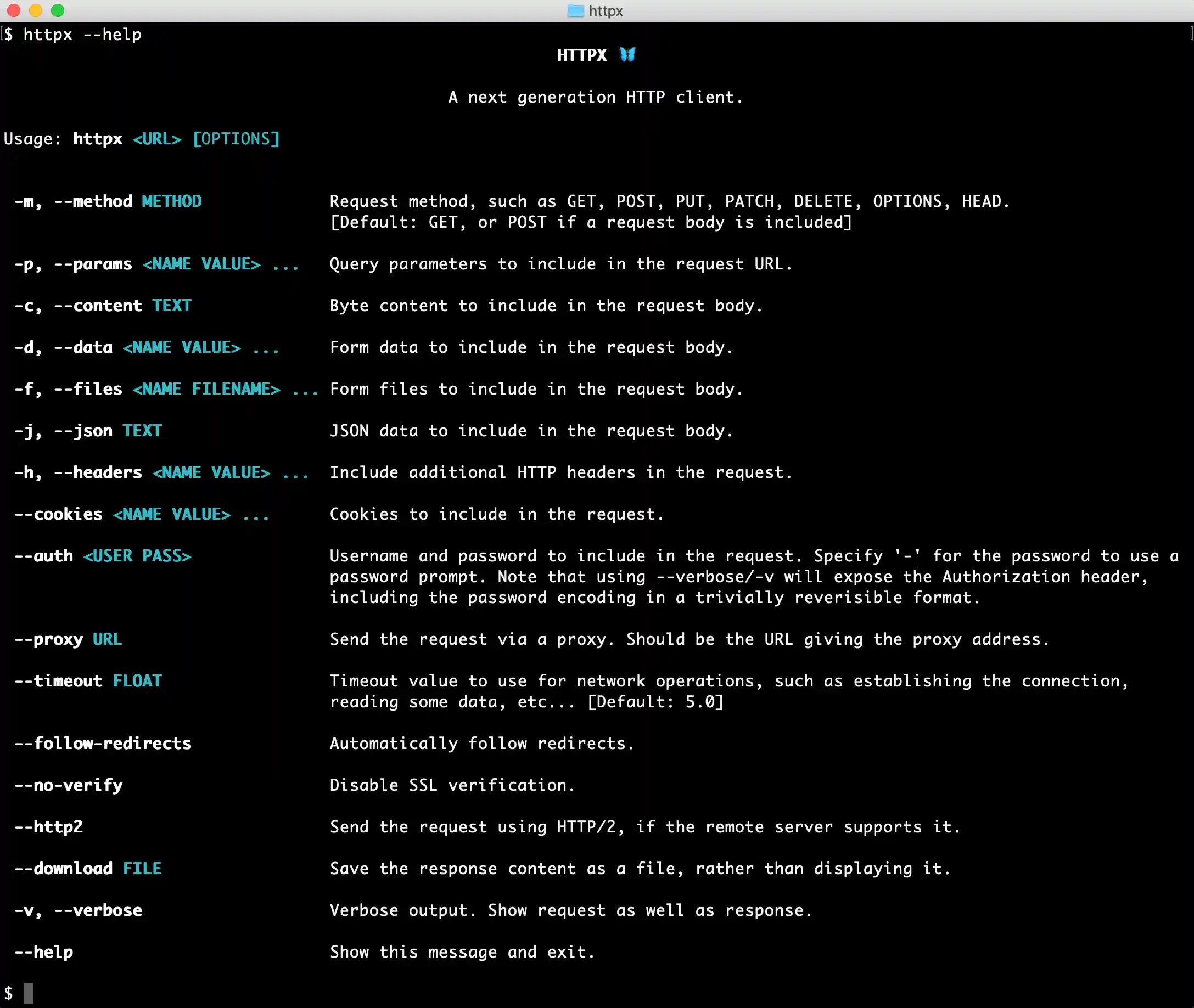Click the green zoom button
This screenshot has height=1008, width=1194.
pos(57,10)
